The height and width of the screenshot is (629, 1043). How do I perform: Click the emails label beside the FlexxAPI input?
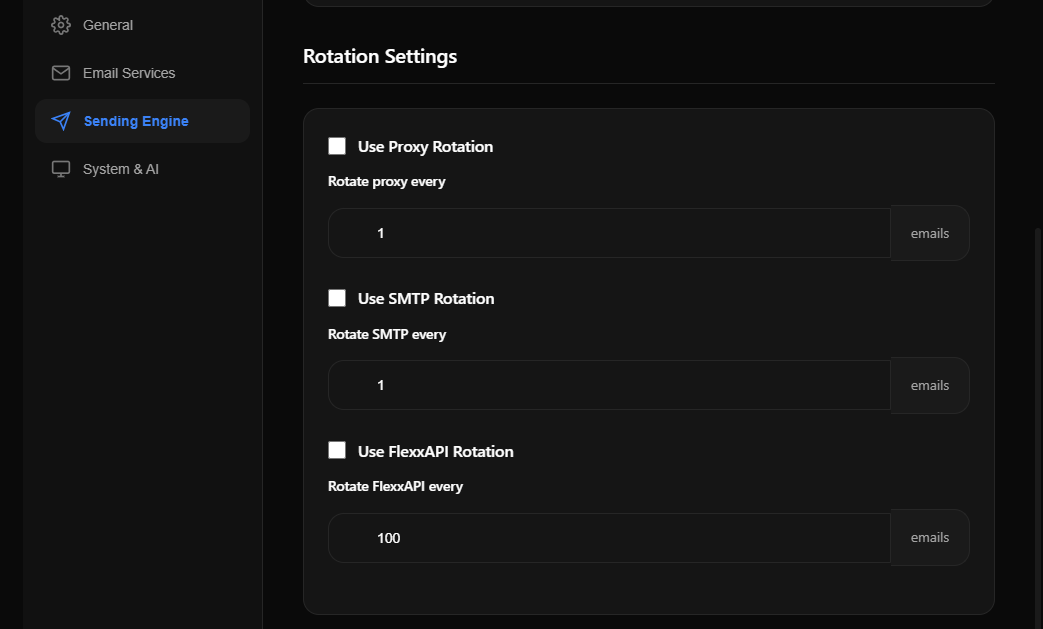(929, 537)
